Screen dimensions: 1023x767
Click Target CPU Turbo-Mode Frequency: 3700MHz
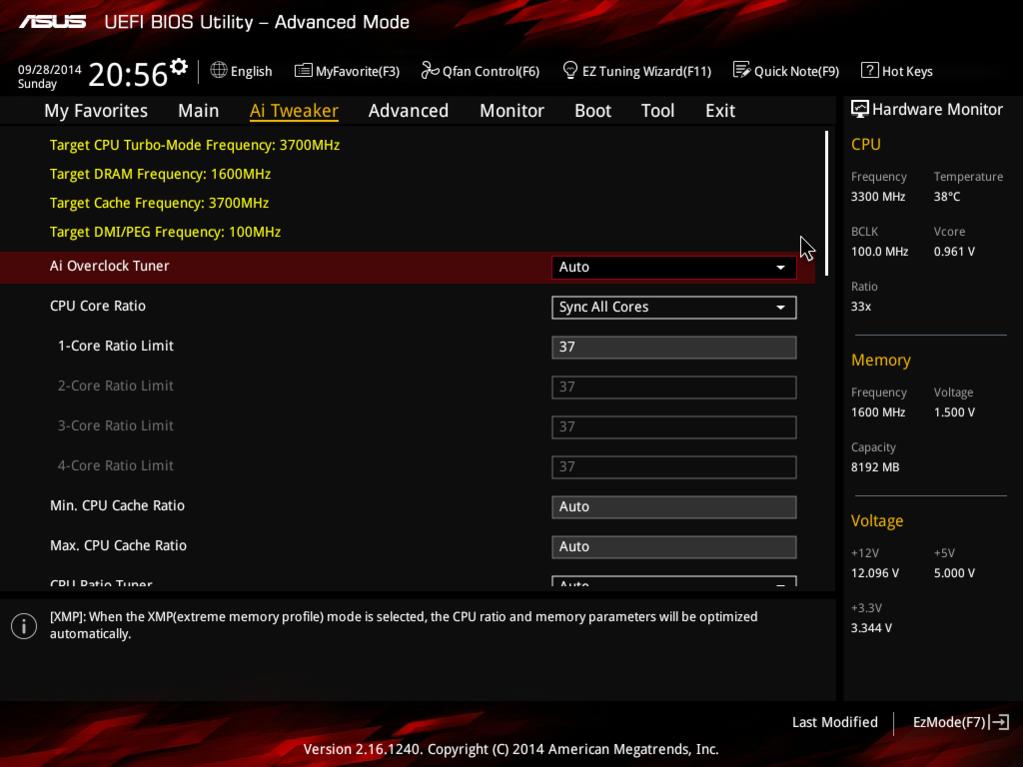point(194,145)
